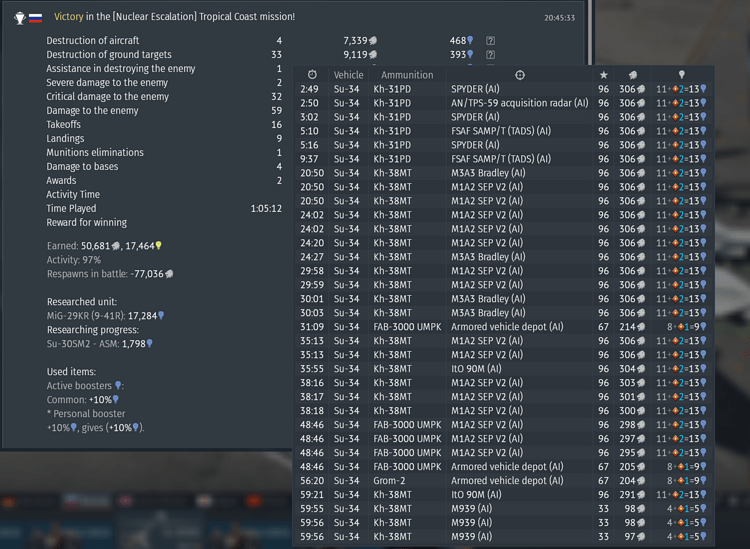Click Time Played value 1:05:12
Image resolution: width=750 pixels, height=549 pixels.
pyautogui.click(x=266, y=209)
